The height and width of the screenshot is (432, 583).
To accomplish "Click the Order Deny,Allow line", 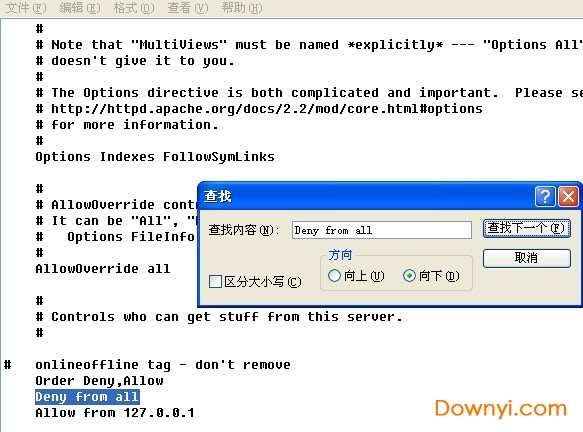I will [99, 381].
